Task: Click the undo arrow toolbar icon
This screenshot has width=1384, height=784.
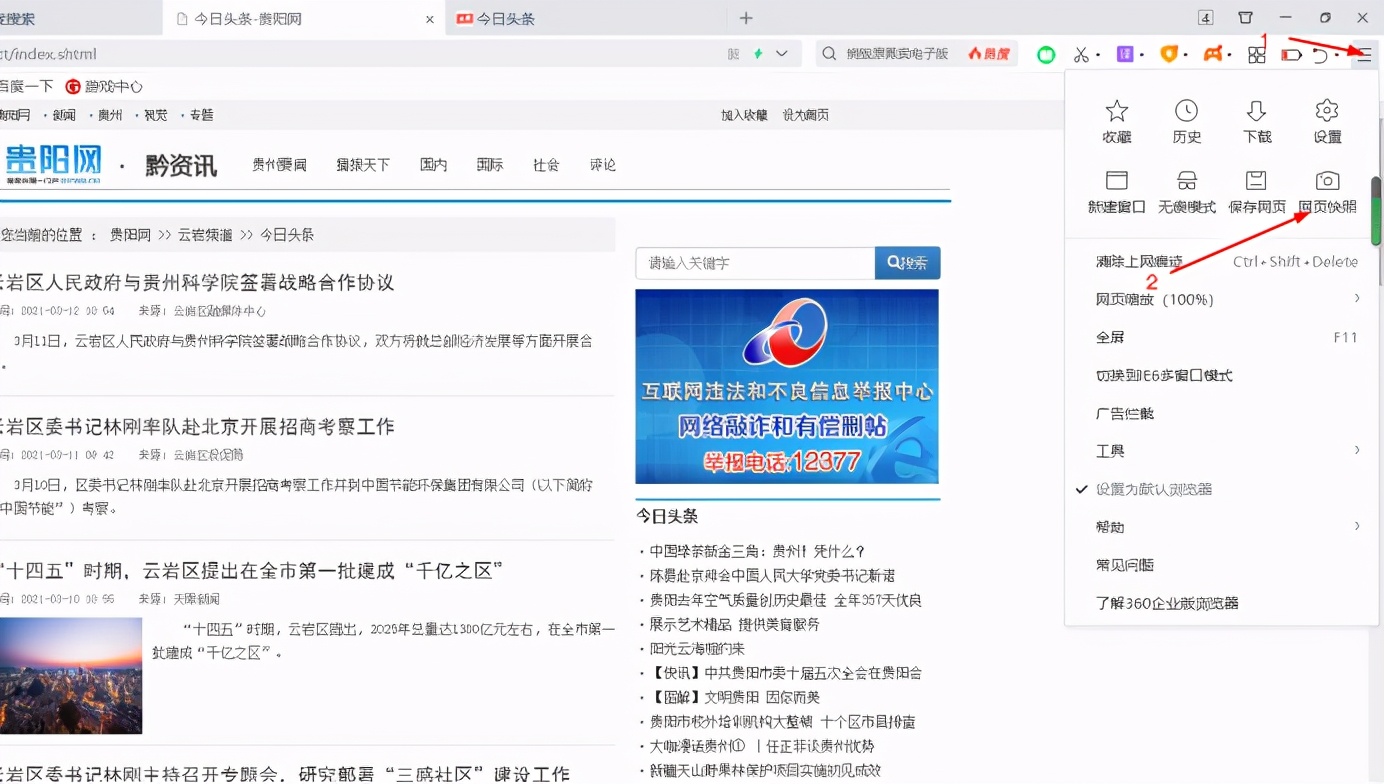Action: click(x=1320, y=55)
